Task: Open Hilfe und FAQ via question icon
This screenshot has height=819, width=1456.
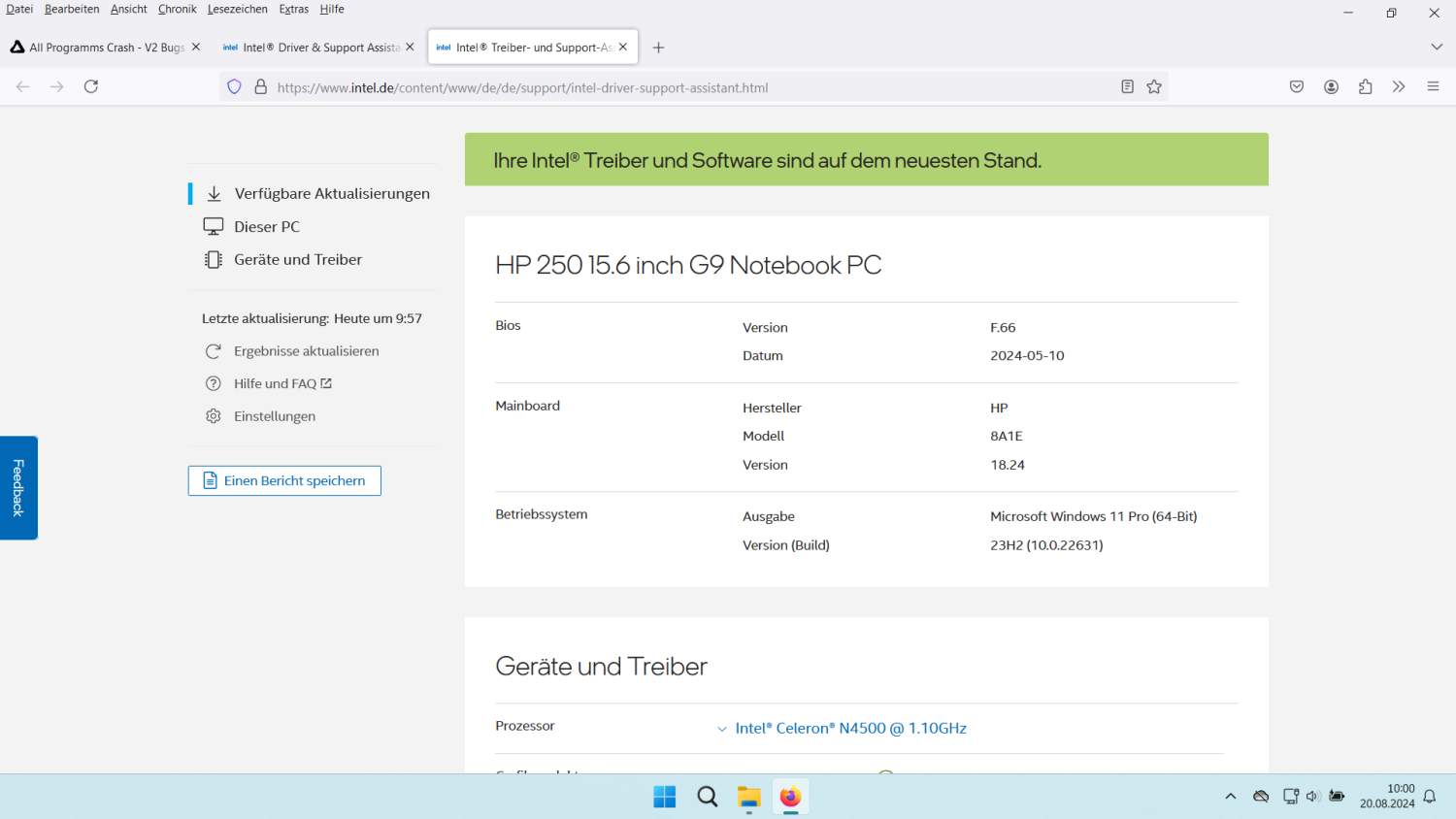Action: (213, 383)
